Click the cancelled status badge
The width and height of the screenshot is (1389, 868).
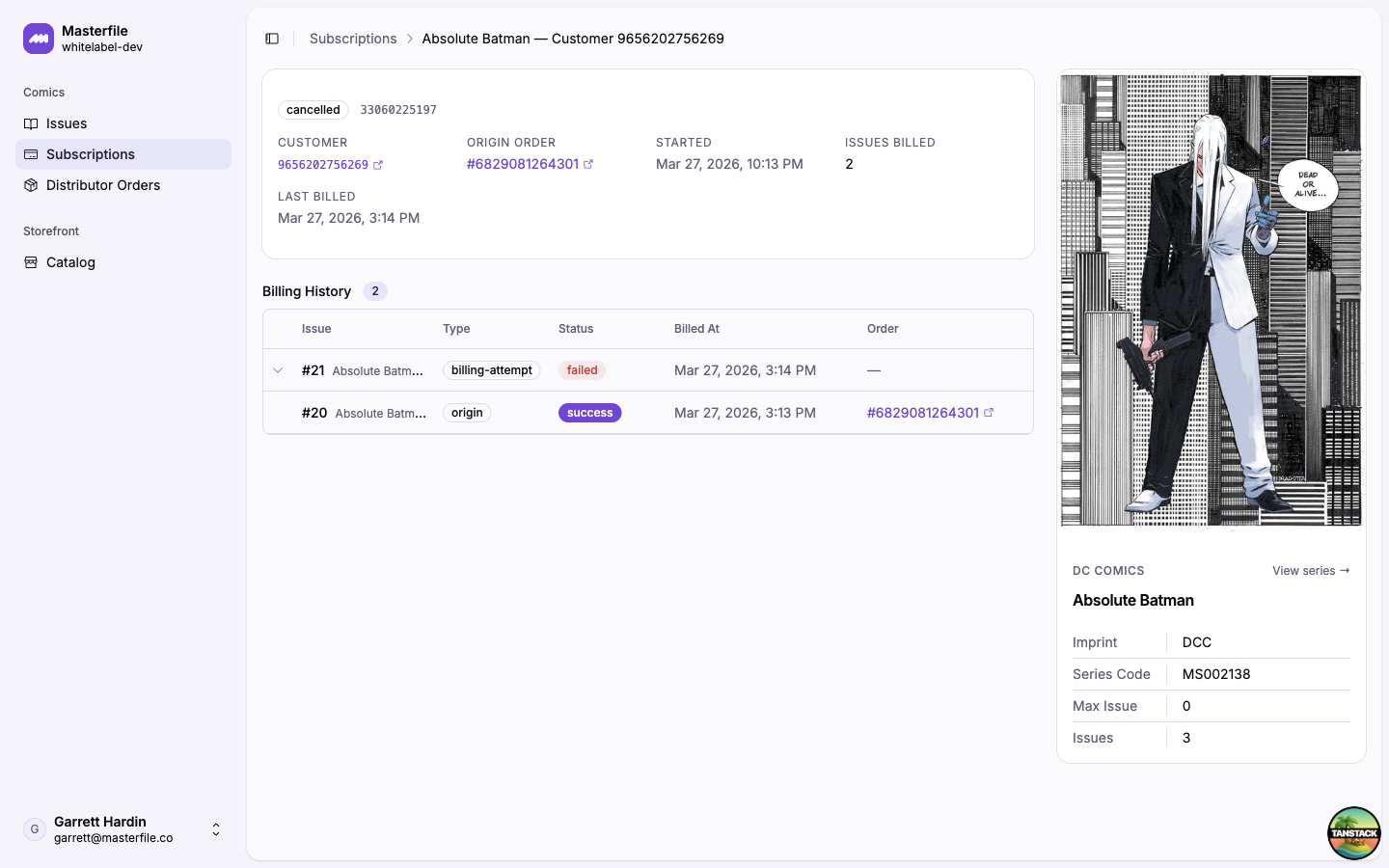click(313, 110)
